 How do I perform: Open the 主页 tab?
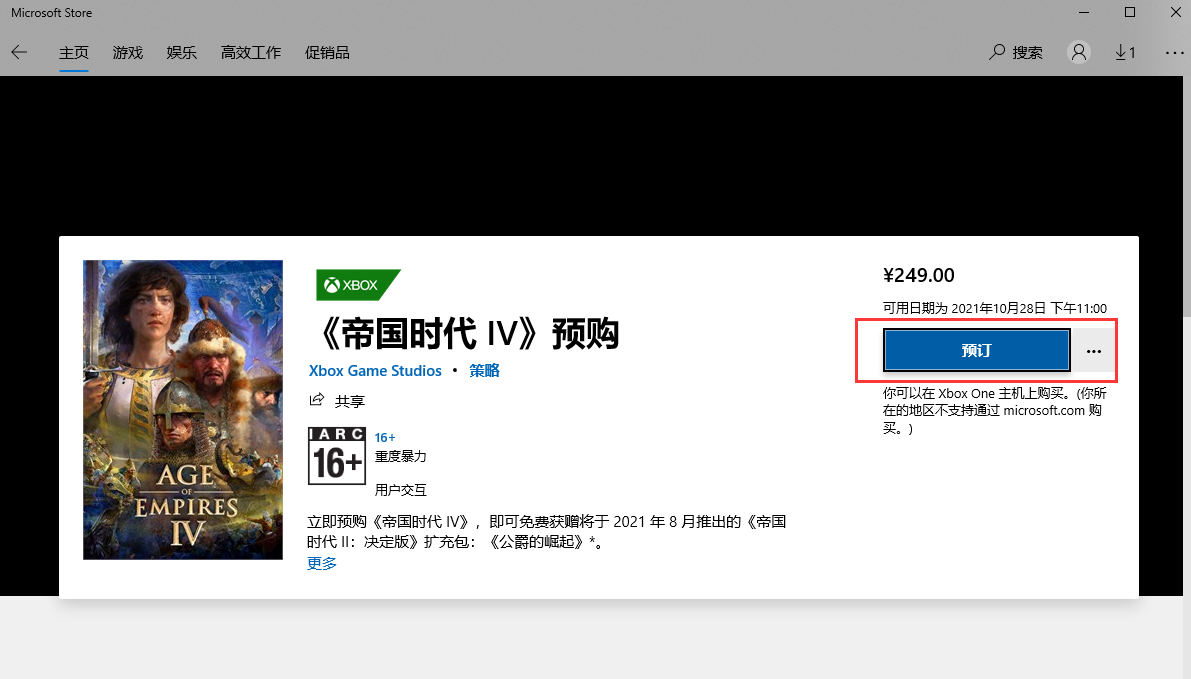pos(74,52)
